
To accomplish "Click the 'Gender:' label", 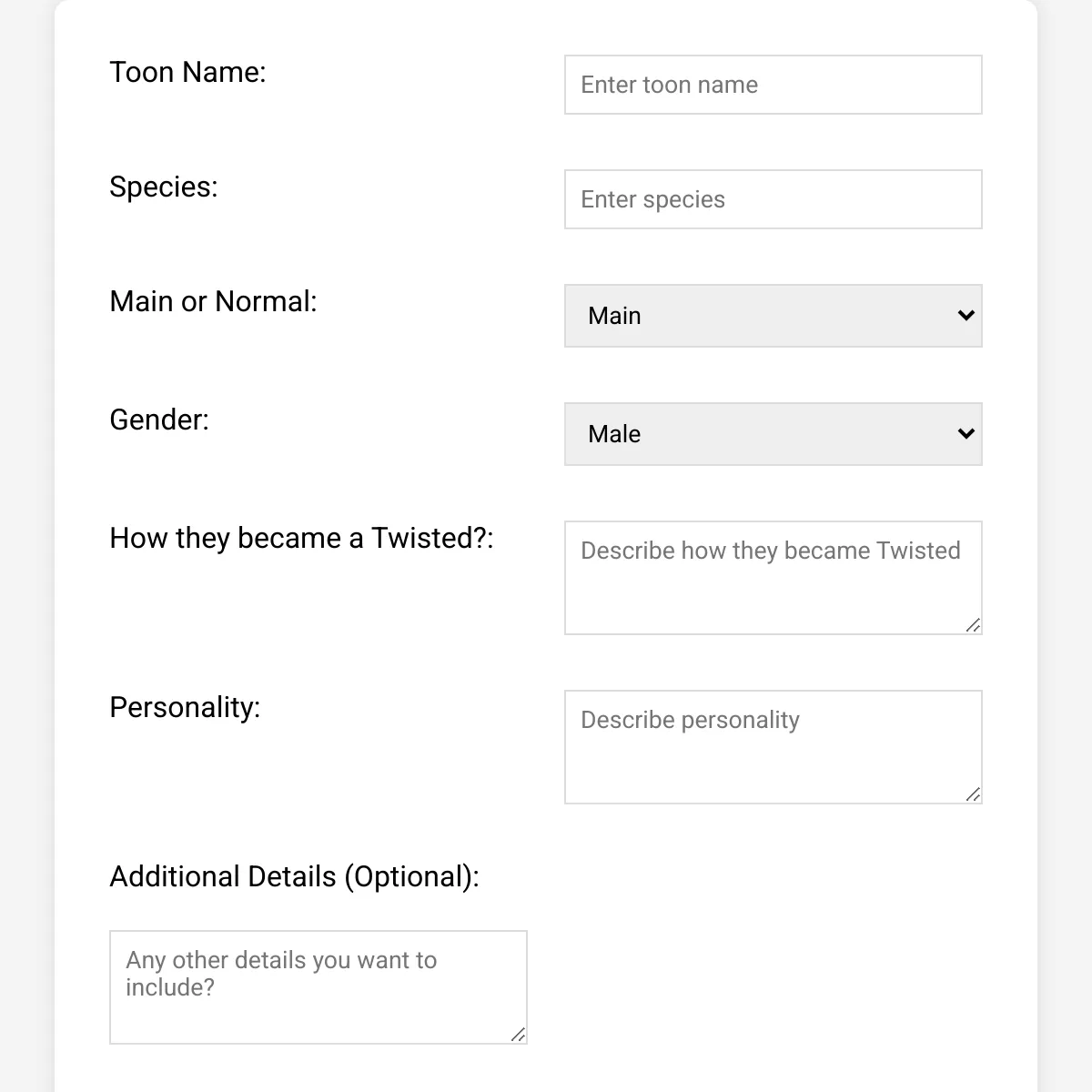I will click(159, 420).
